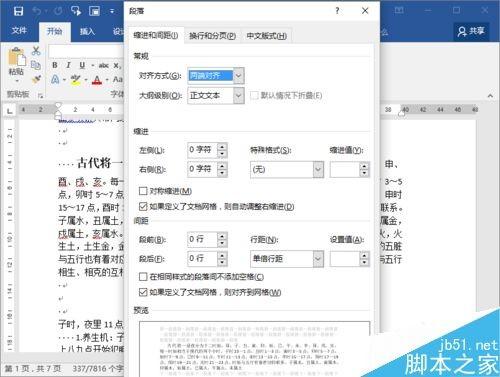Increase spacing Before with up arrow

[222, 236]
